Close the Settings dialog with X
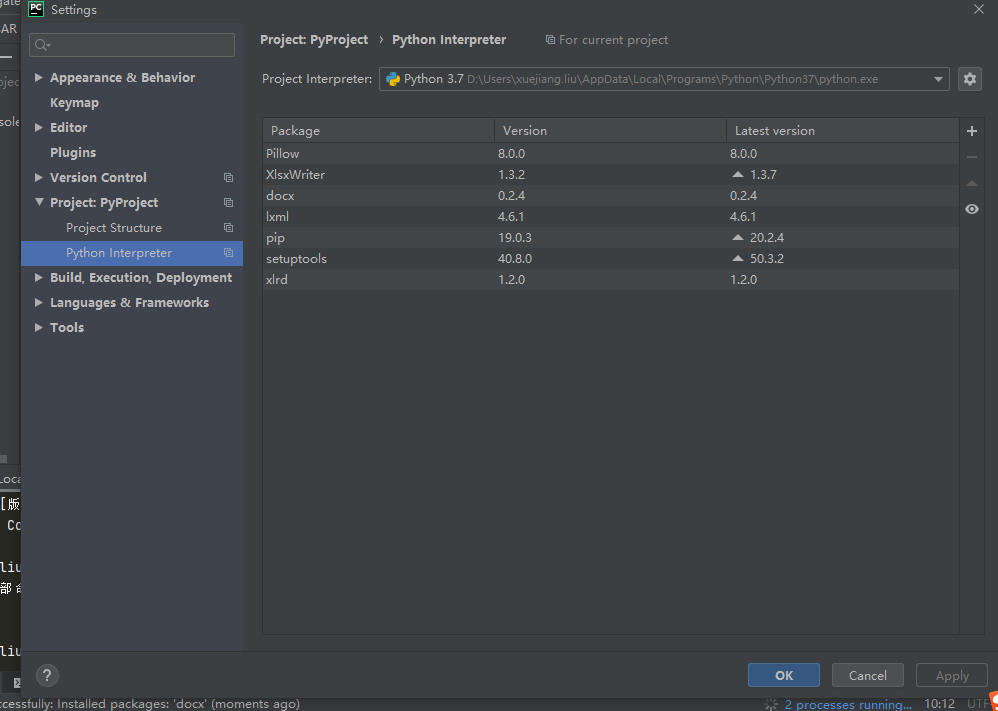 [x=979, y=10]
